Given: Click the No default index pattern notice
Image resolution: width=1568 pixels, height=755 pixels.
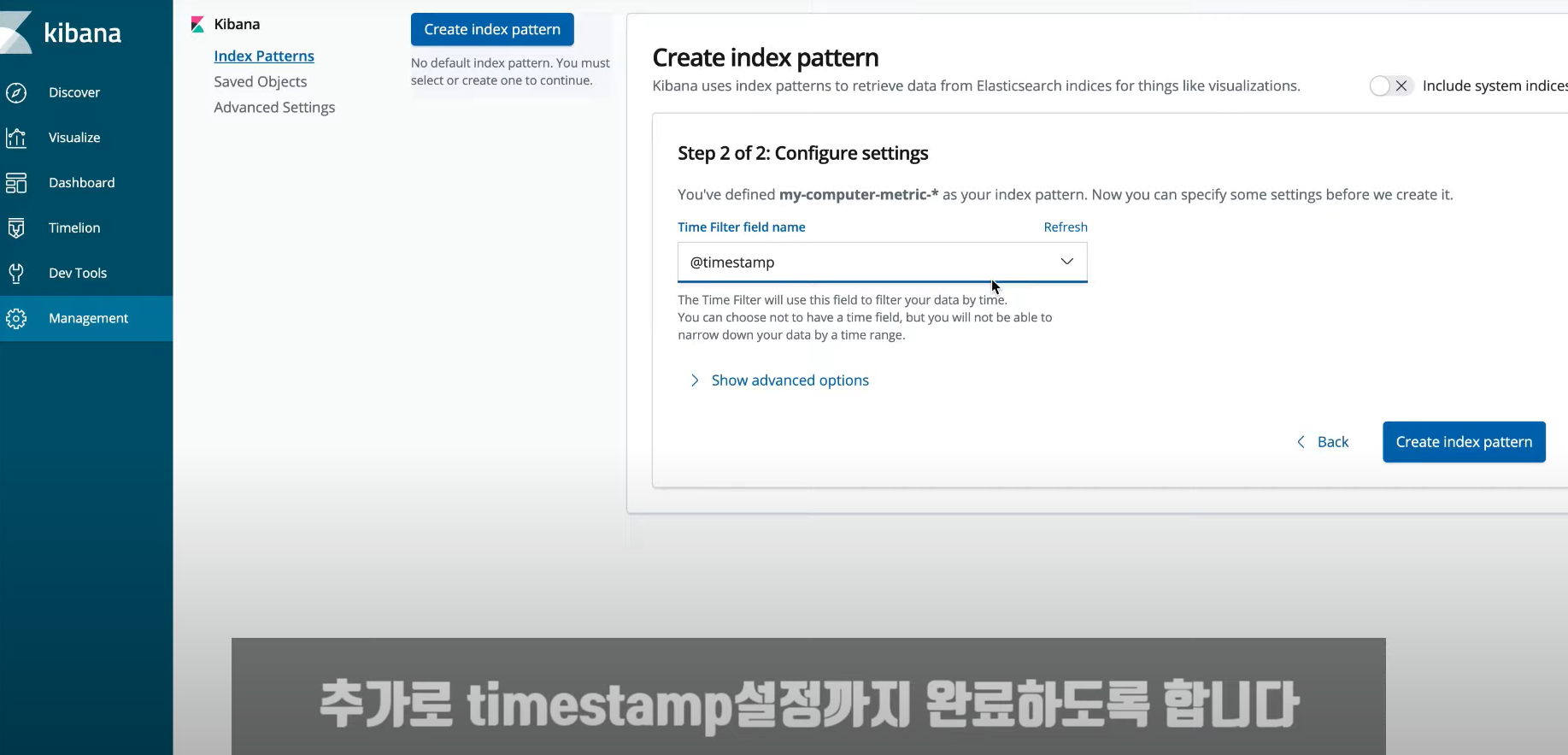Looking at the screenshot, I should click(x=510, y=72).
